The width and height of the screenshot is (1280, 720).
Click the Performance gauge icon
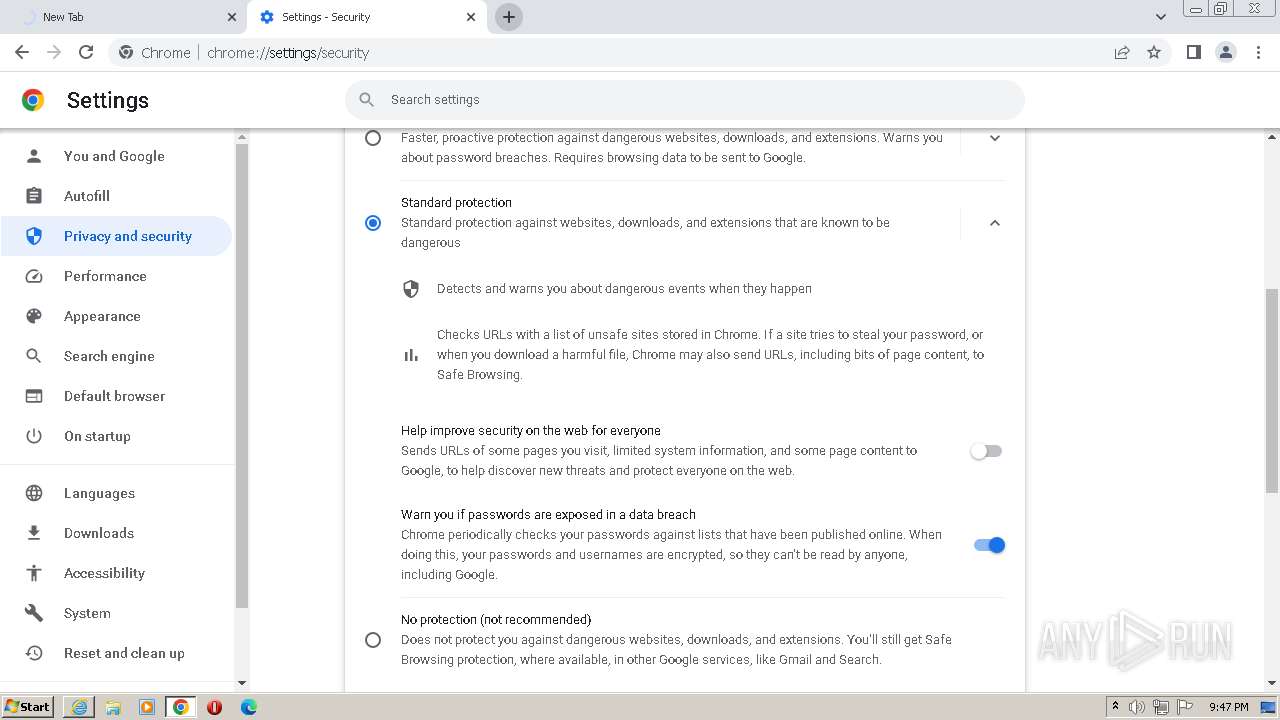pos(34,276)
